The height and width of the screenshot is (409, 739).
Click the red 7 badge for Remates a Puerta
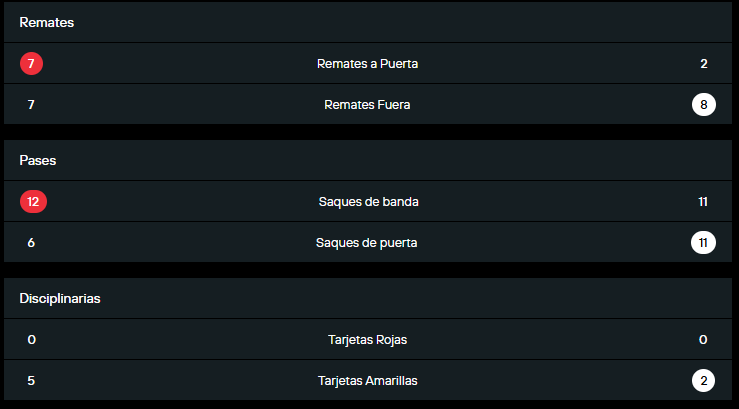tap(31, 64)
